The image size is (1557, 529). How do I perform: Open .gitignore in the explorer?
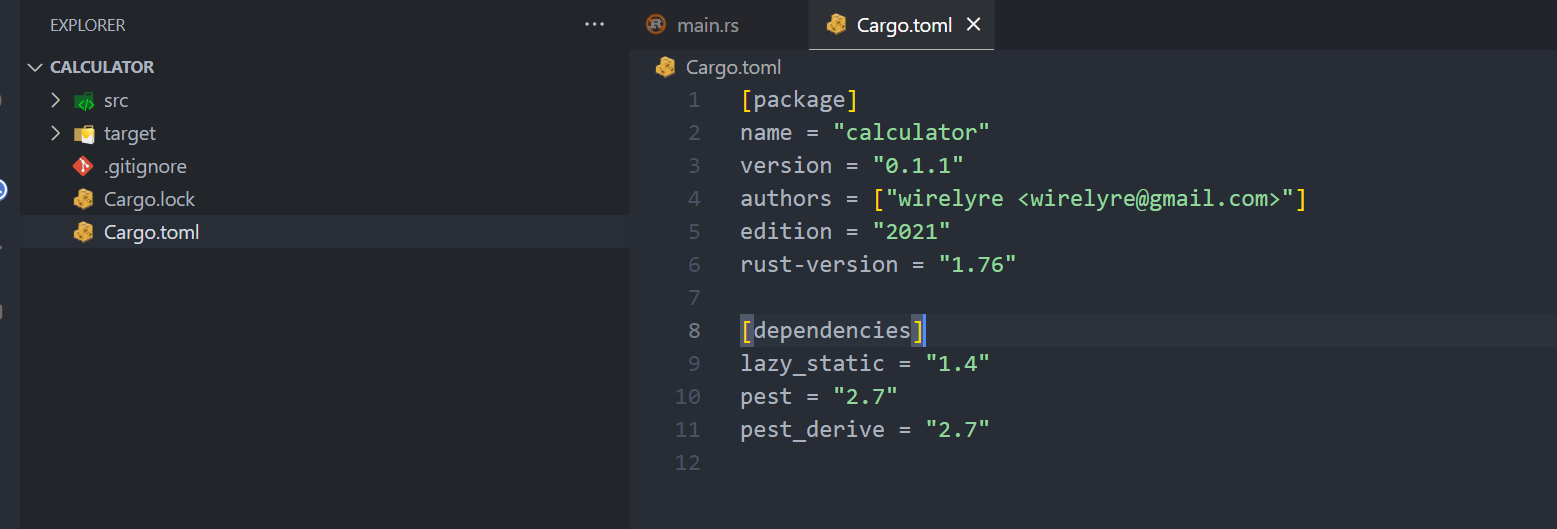click(x=145, y=167)
